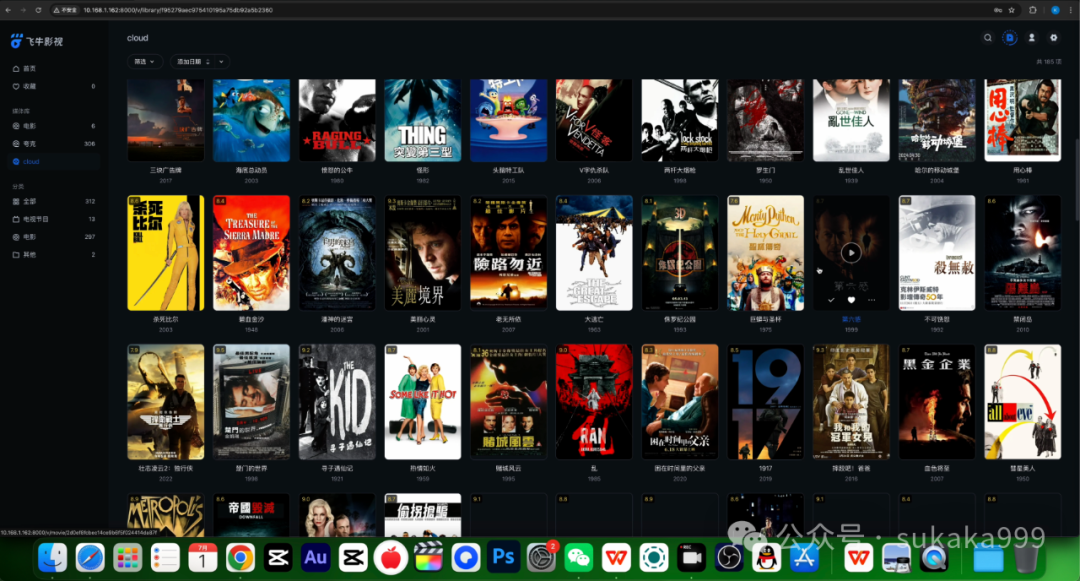Open the 黑金企業 poster

pos(937,402)
